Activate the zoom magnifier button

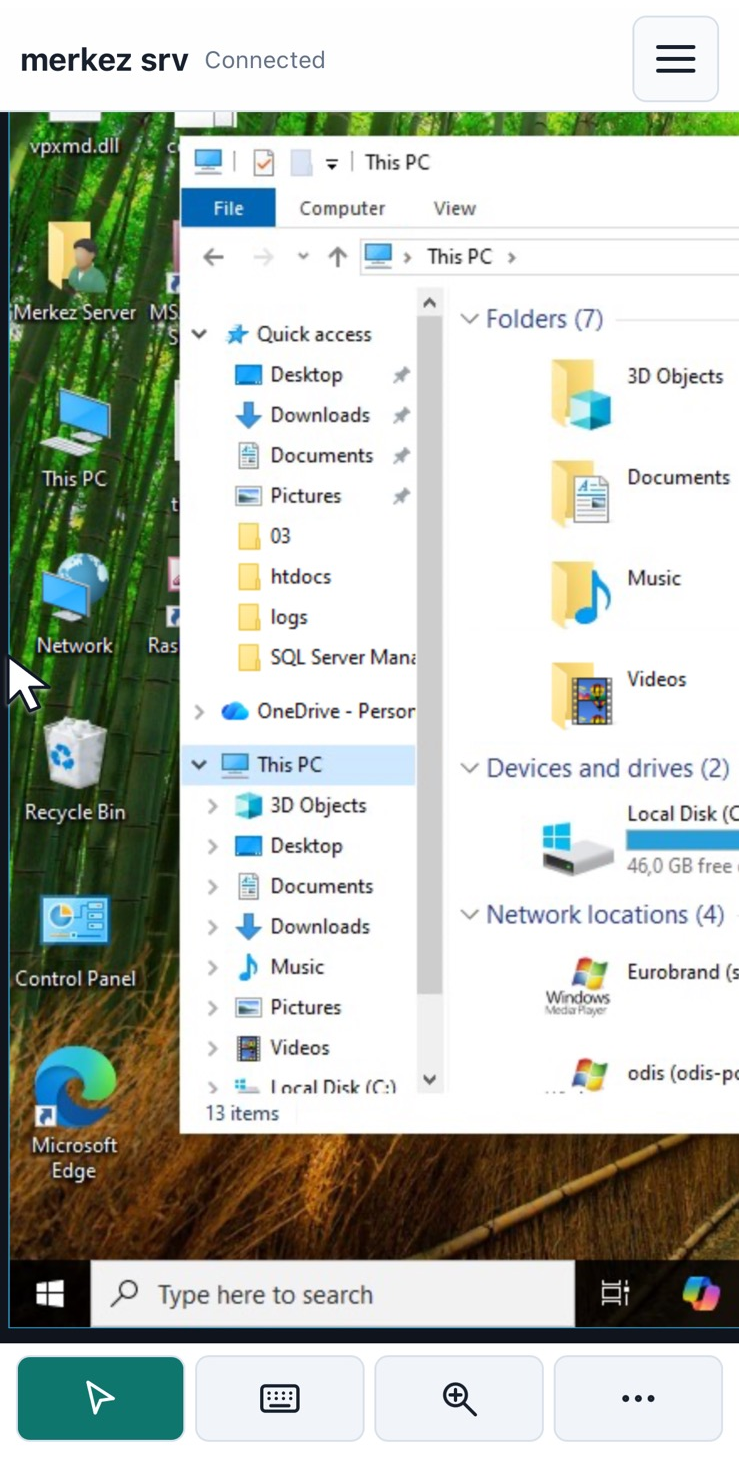(459, 1398)
